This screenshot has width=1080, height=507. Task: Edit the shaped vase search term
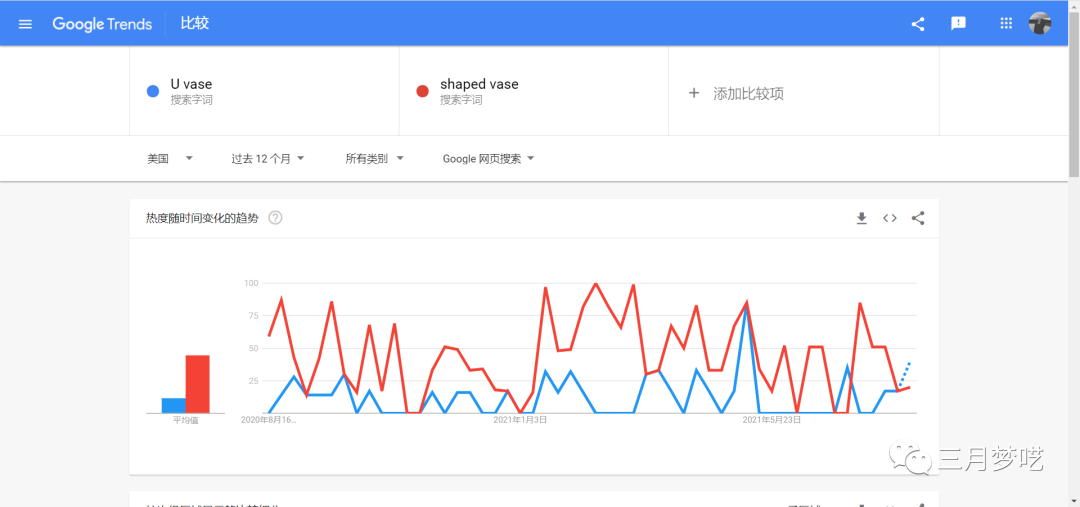479,85
